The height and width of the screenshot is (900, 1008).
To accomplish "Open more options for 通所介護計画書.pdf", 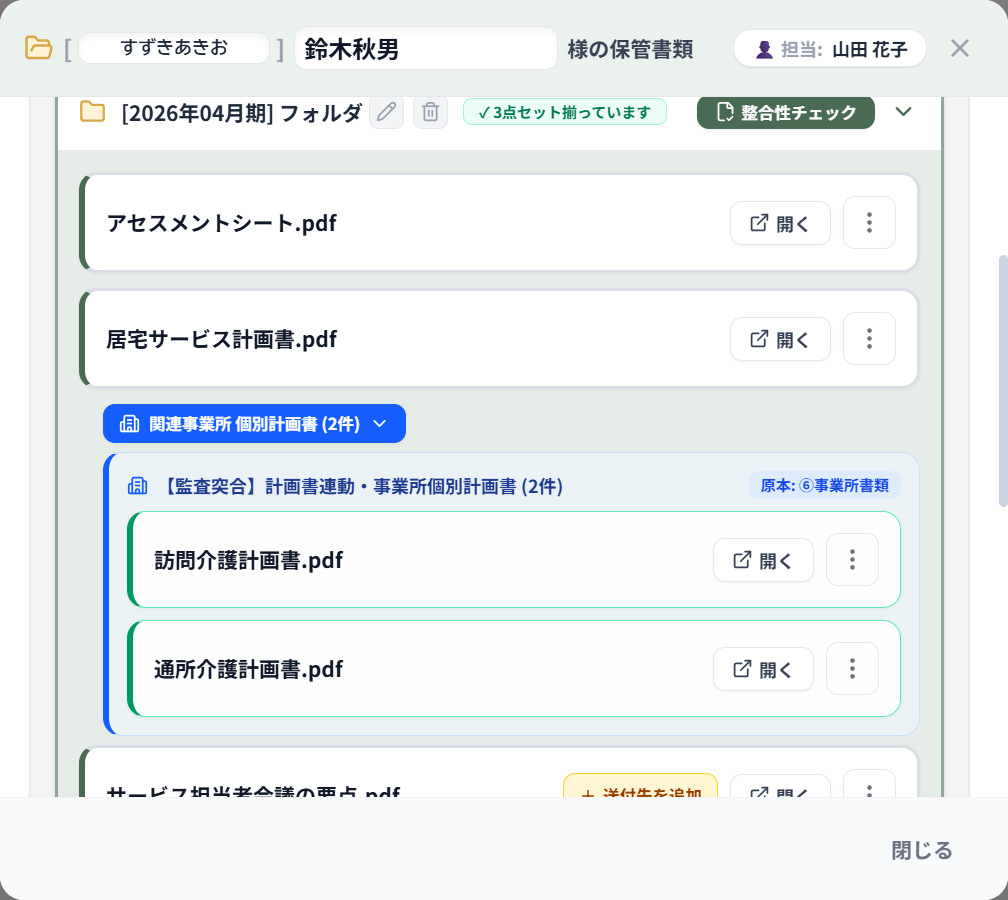I will click(x=852, y=669).
